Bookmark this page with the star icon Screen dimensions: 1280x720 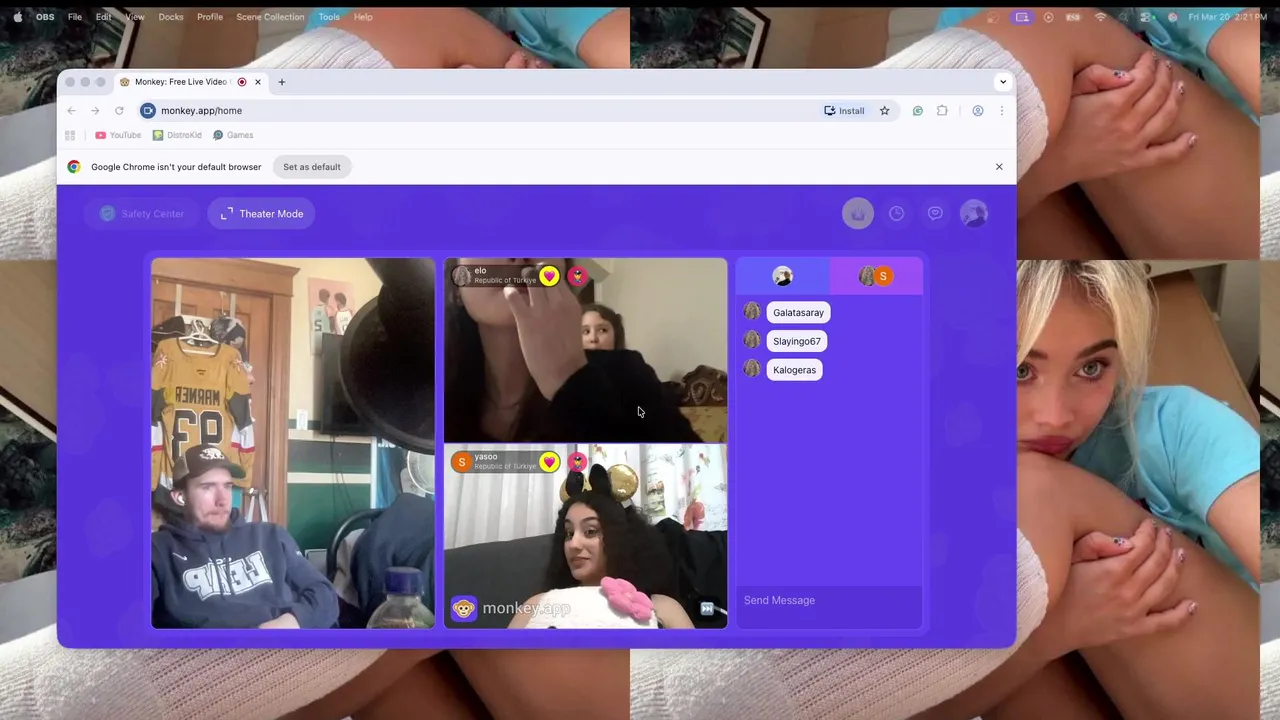884,111
